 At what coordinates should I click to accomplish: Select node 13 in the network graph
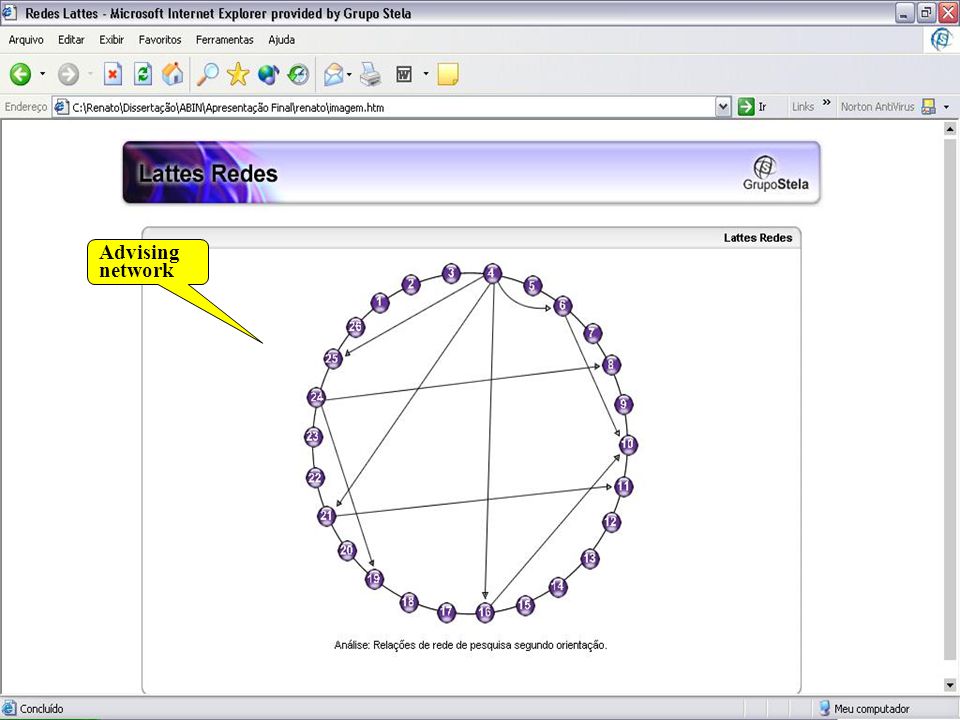pos(590,558)
